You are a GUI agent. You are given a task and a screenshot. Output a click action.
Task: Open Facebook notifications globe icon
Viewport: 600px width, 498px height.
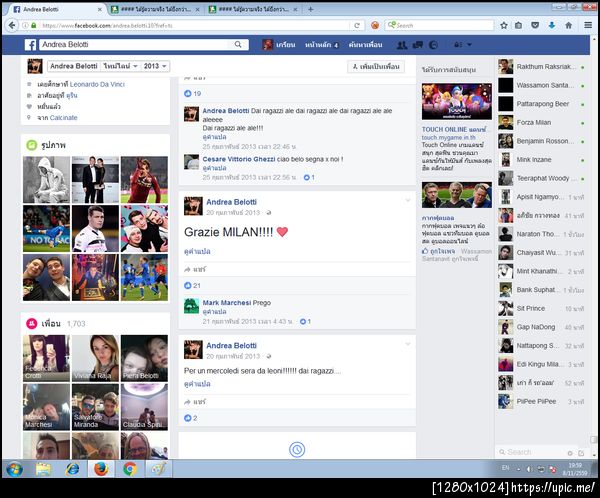click(x=433, y=45)
